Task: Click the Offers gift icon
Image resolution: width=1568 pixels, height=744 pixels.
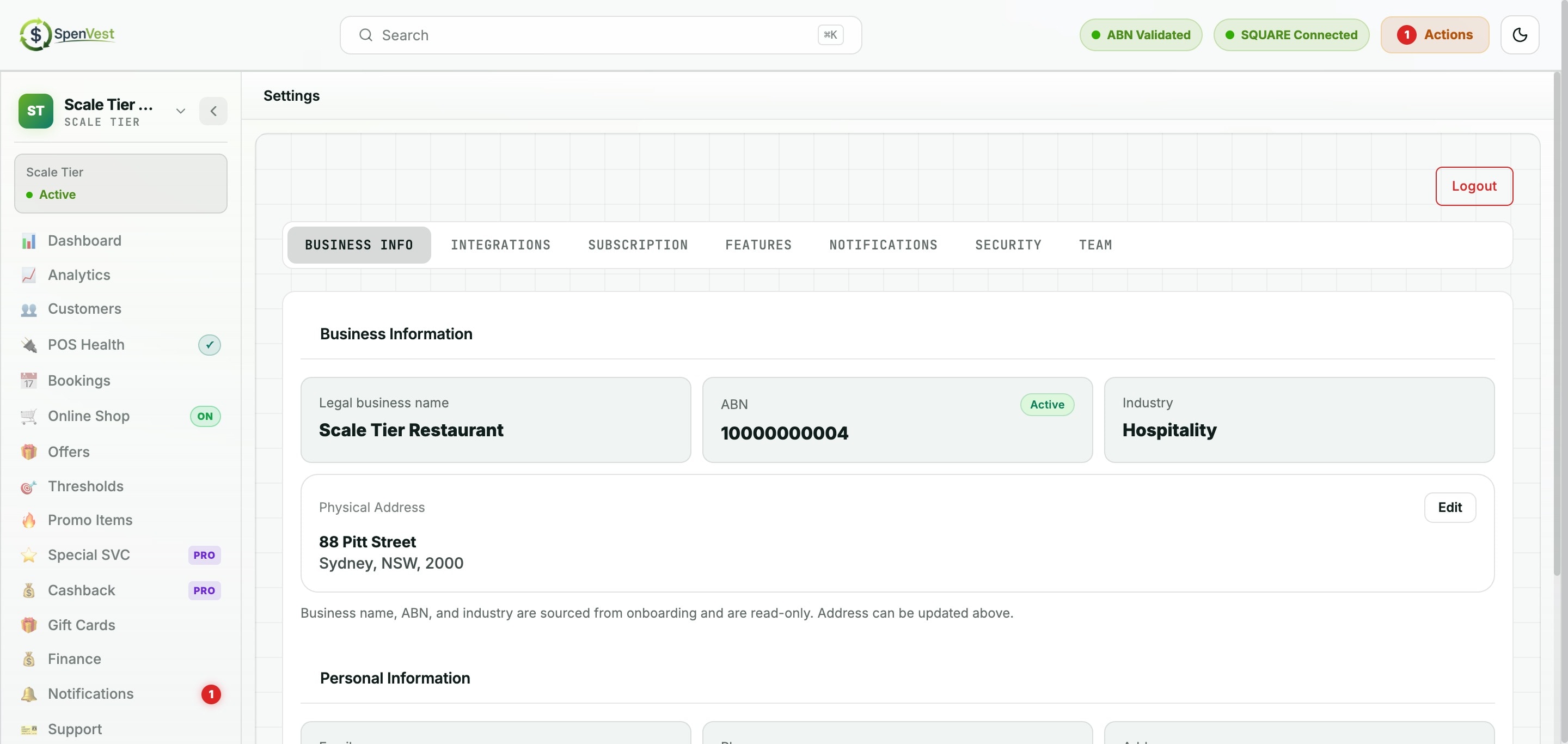Action: pyautogui.click(x=29, y=452)
